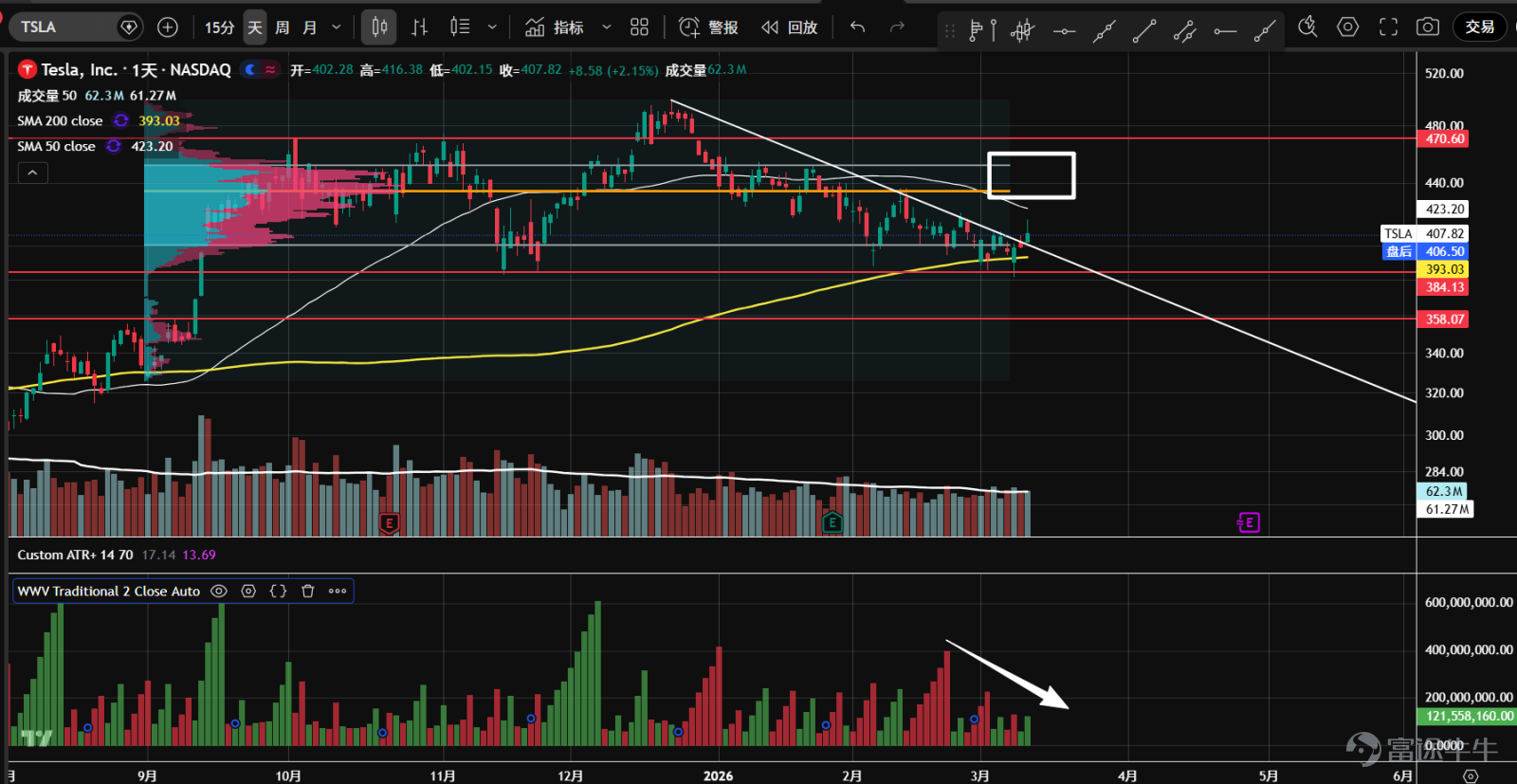The width and height of the screenshot is (1517, 784).
Task: Open chart settings hexagon icon
Action: [x=1347, y=27]
